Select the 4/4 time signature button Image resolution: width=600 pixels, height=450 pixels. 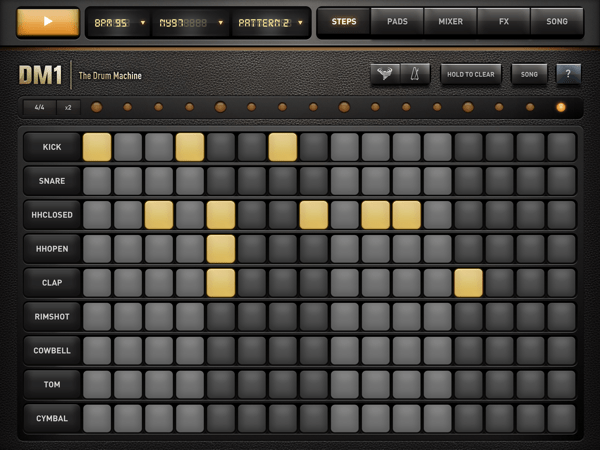point(40,107)
